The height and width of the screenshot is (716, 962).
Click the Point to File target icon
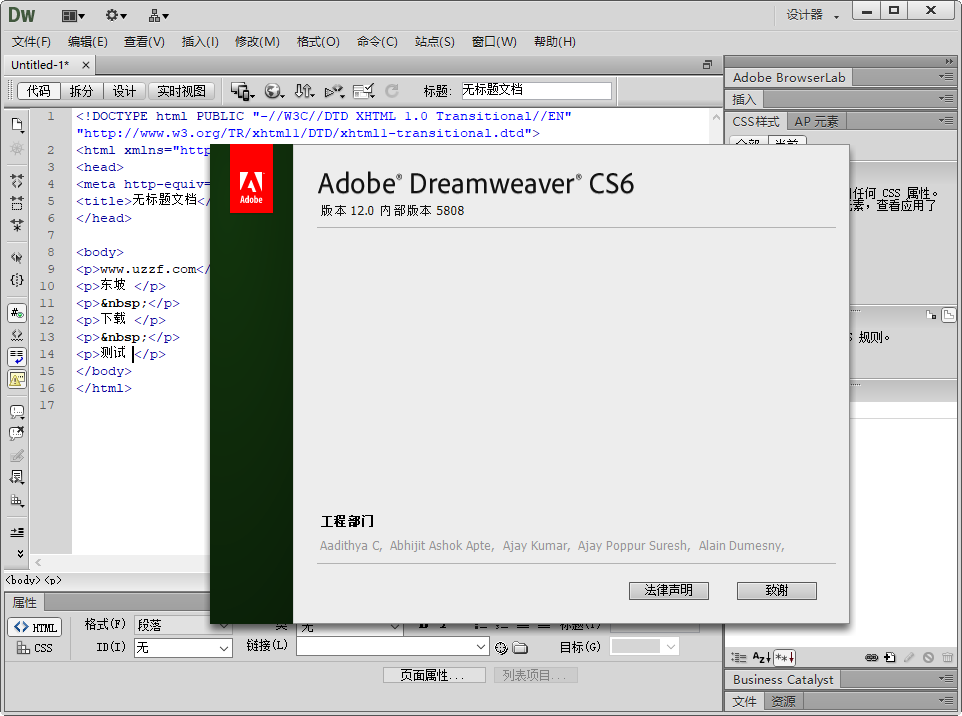pos(501,647)
